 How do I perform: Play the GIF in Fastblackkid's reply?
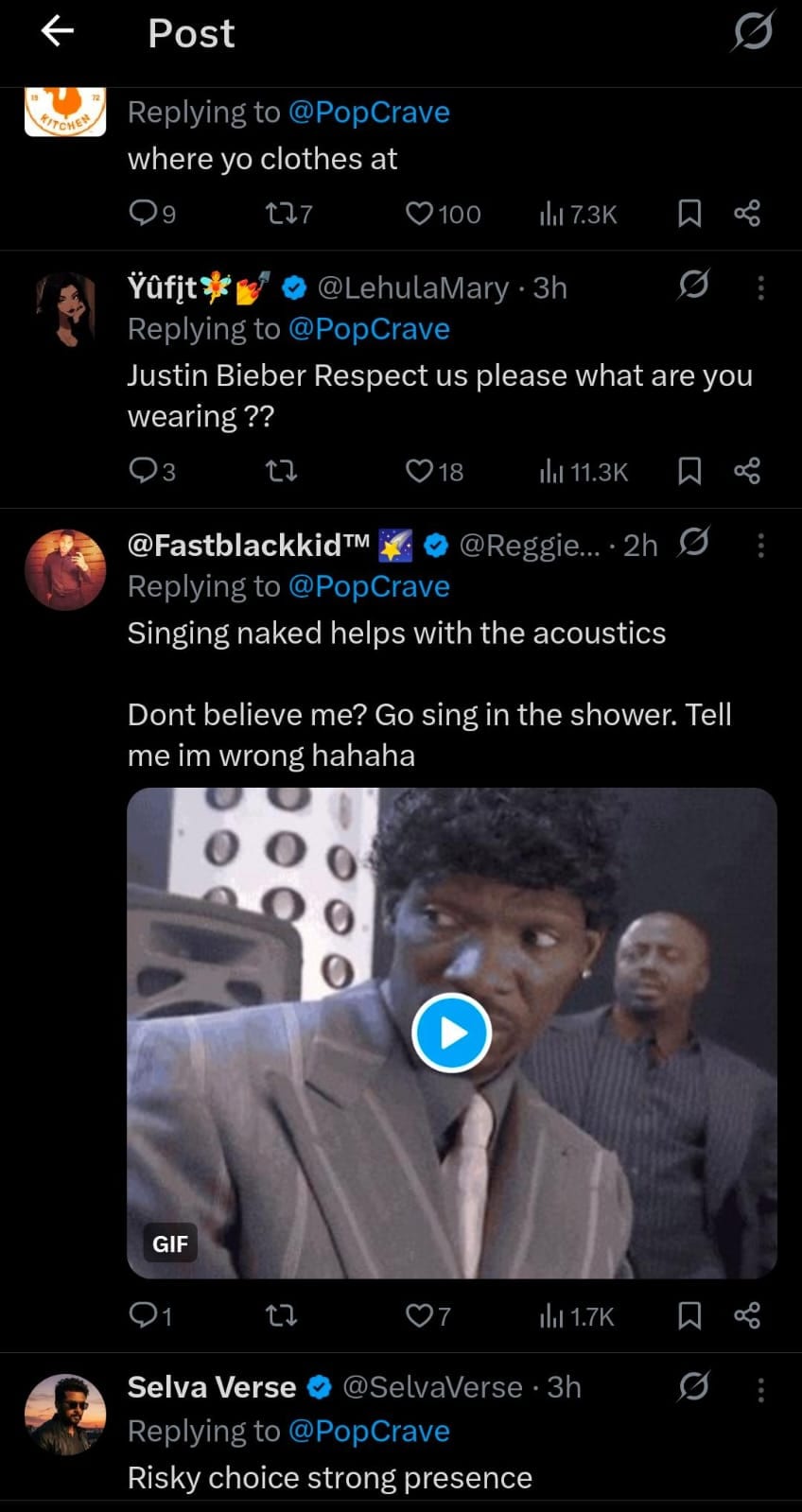[x=451, y=1033]
